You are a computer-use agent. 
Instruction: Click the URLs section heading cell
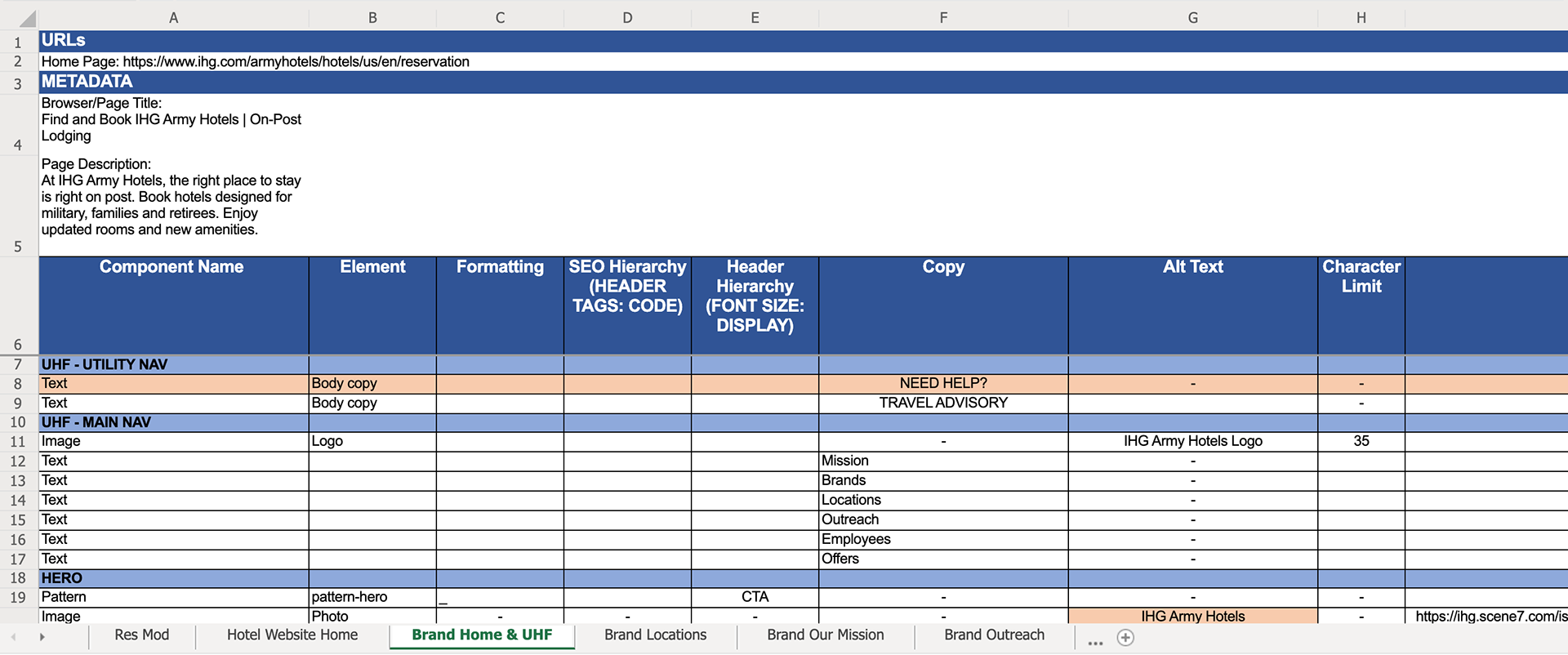[x=173, y=41]
